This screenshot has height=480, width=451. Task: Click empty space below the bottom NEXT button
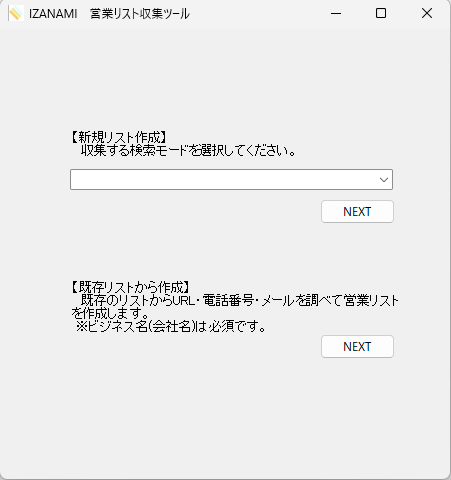click(225, 417)
